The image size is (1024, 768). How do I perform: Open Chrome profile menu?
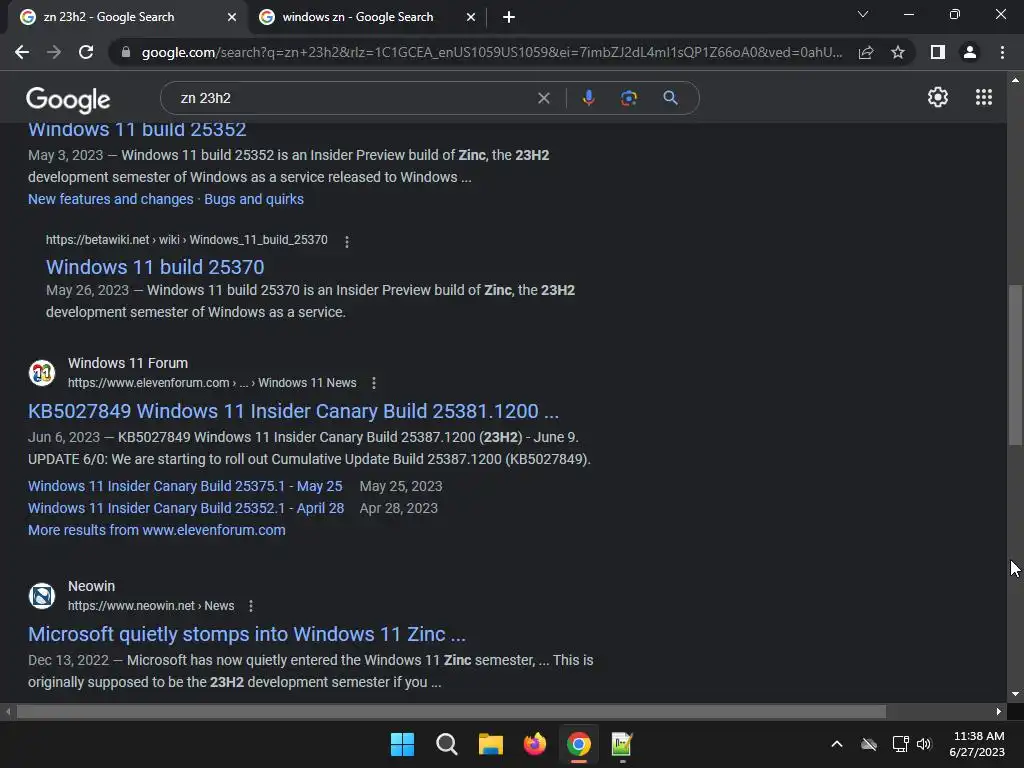[x=970, y=52]
